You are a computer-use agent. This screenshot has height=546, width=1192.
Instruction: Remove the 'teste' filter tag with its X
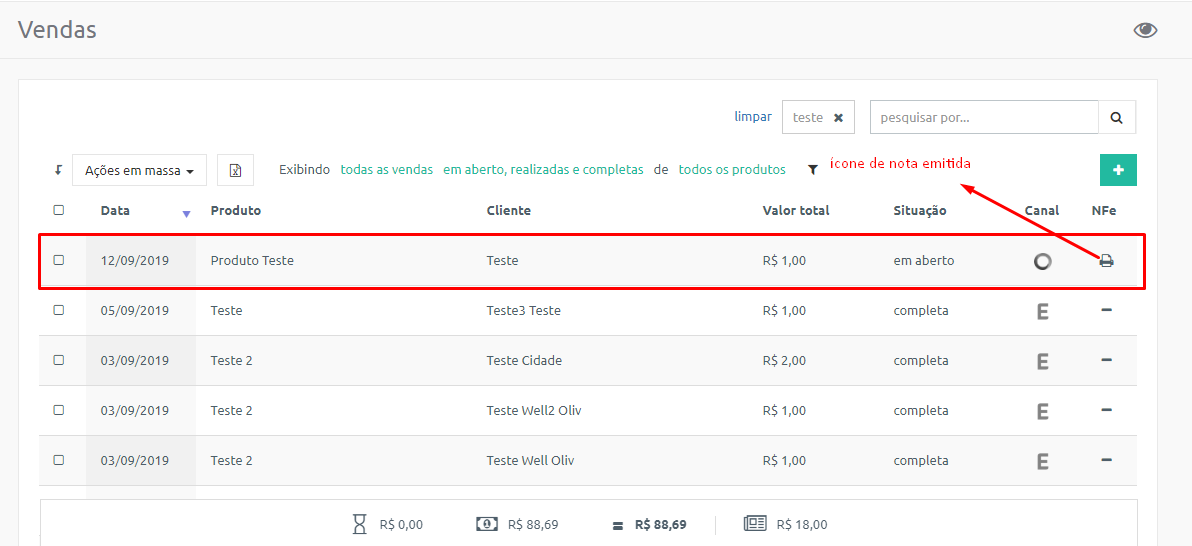[x=839, y=118]
